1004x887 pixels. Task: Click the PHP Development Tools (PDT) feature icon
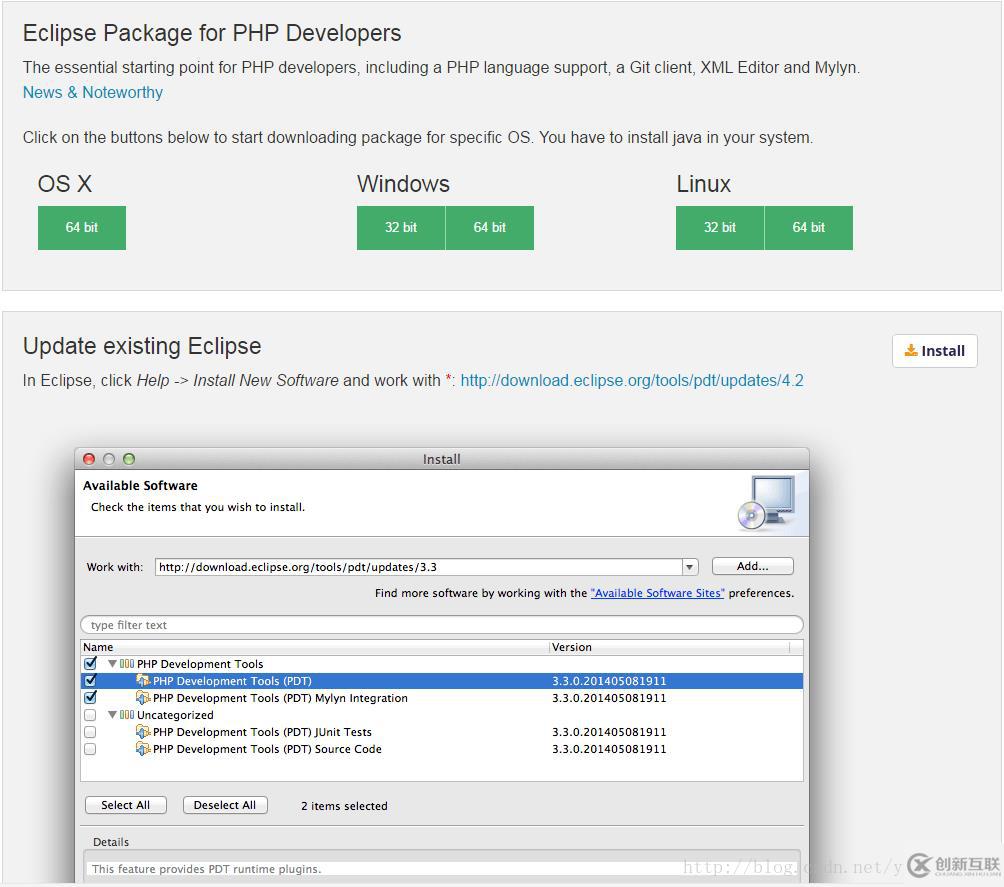[143, 681]
